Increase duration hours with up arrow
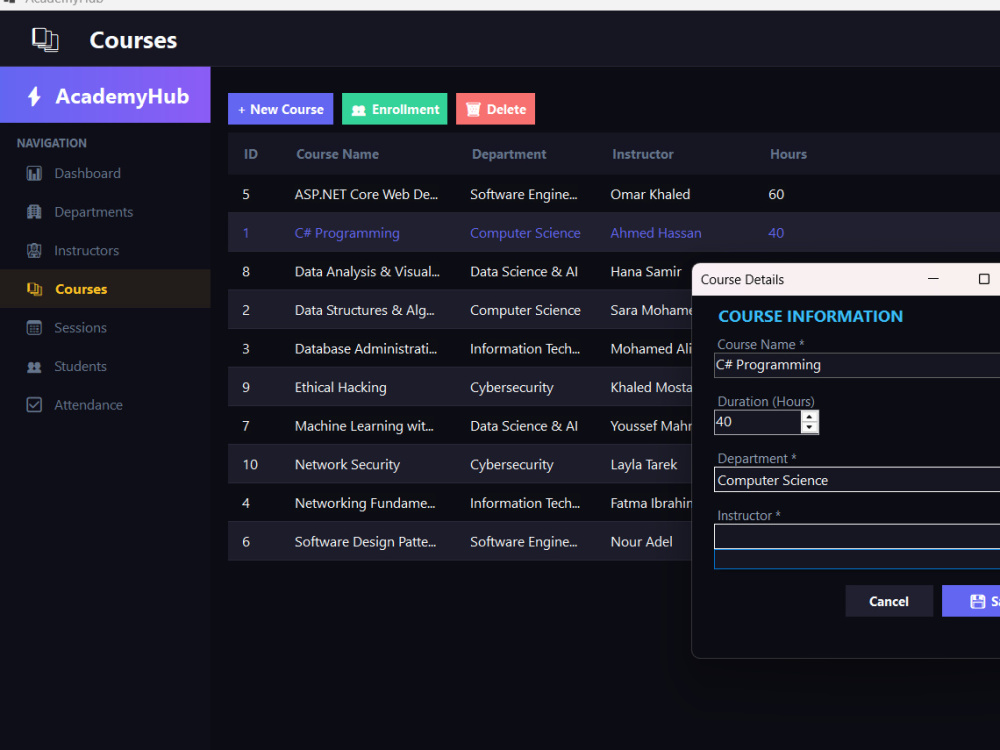This screenshot has width=1000, height=750. [x=809, y=416]
